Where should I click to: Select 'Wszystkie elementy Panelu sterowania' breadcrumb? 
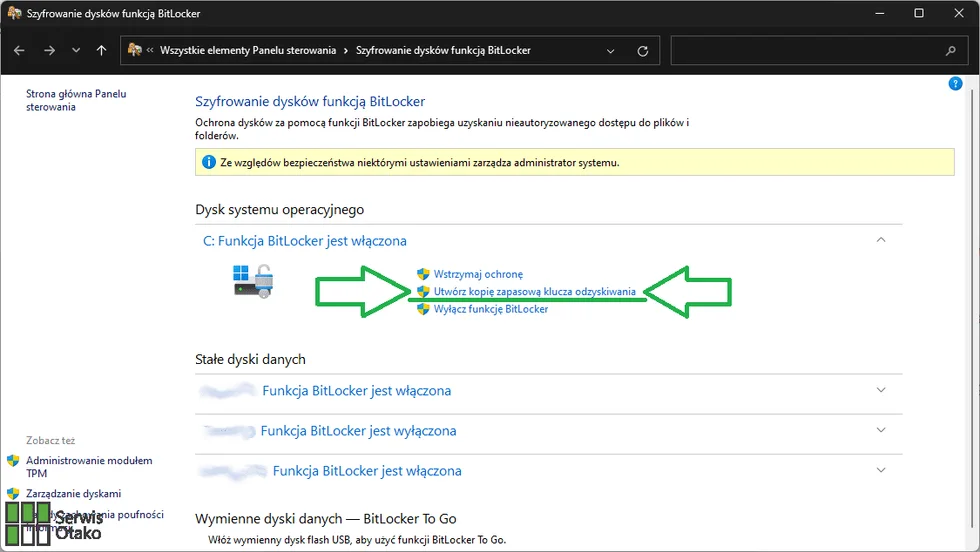[x=248, y=51]
